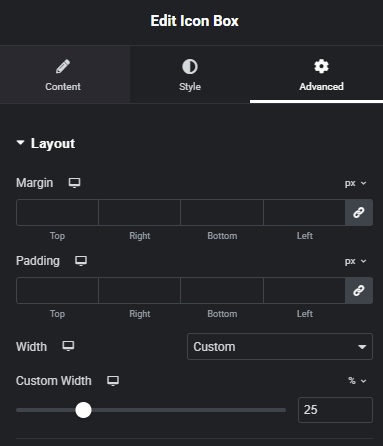Open the Width Custom dropdown

click(280, 347)
